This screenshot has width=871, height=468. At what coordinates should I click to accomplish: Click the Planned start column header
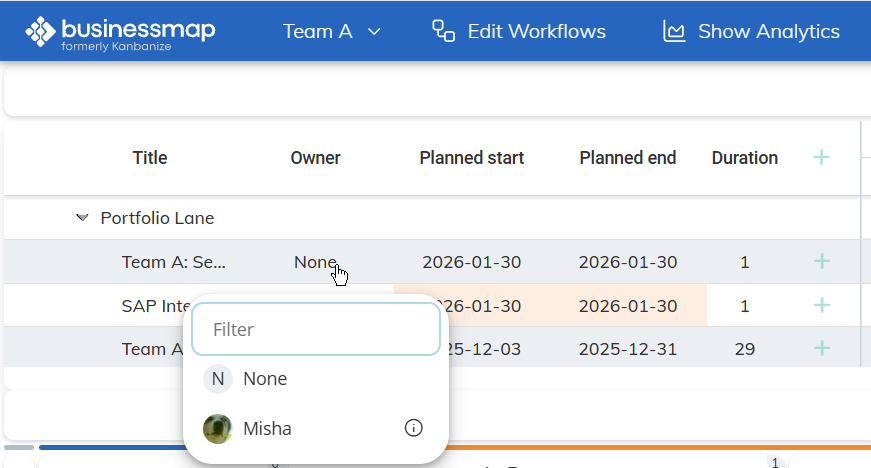click(x=471, y=158)
